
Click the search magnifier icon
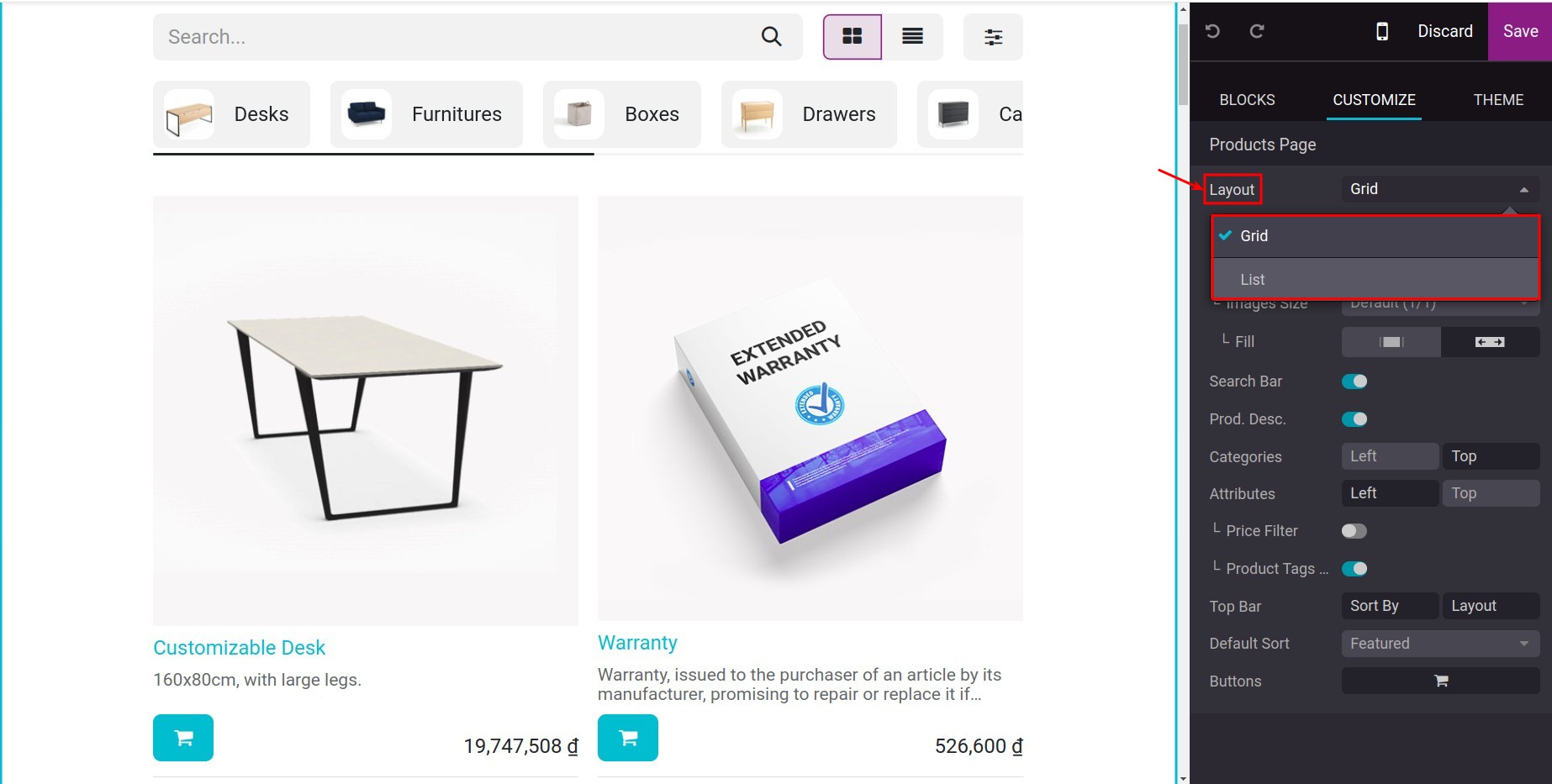coord(770,37)
